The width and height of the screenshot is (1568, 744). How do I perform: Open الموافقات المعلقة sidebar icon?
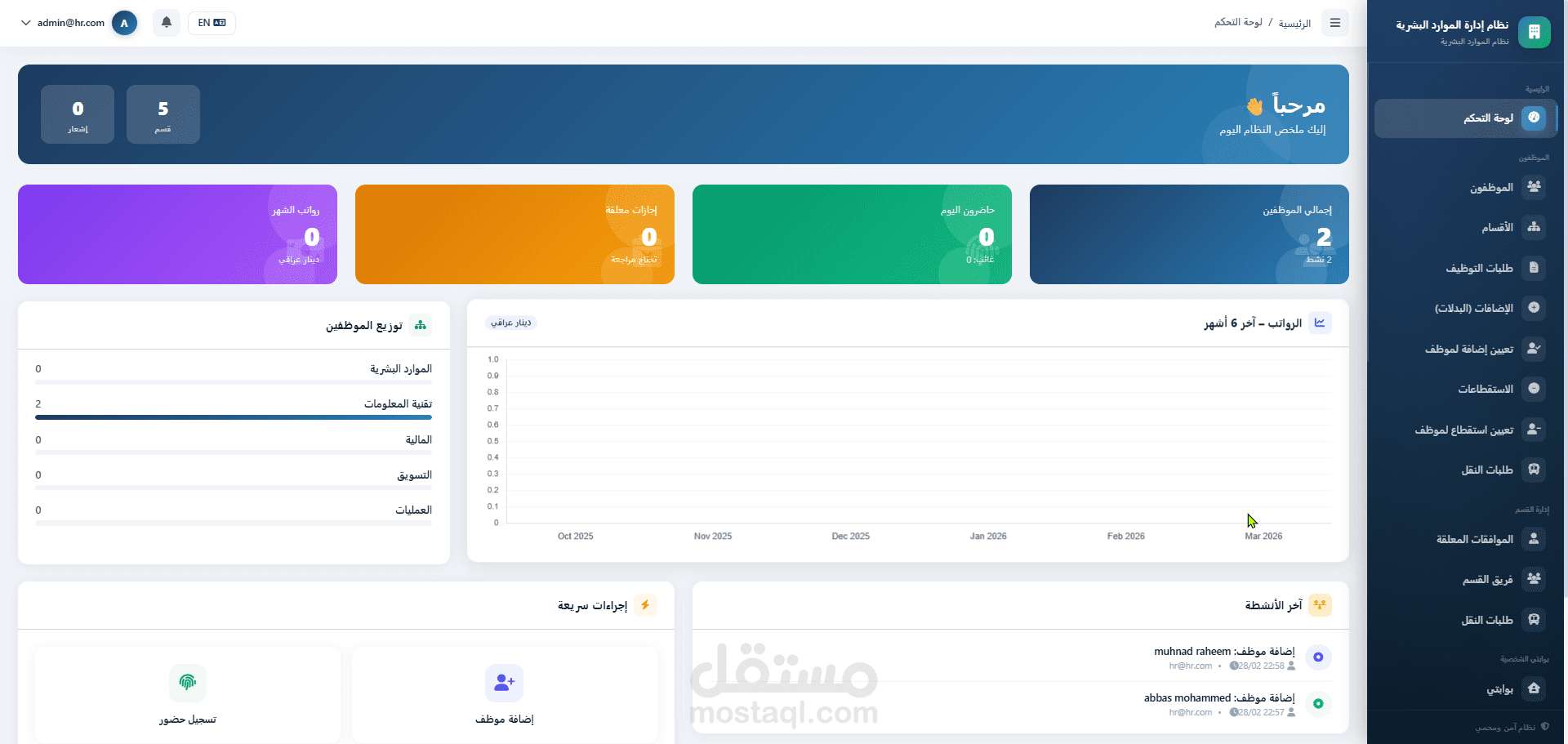coord(1534,540)
